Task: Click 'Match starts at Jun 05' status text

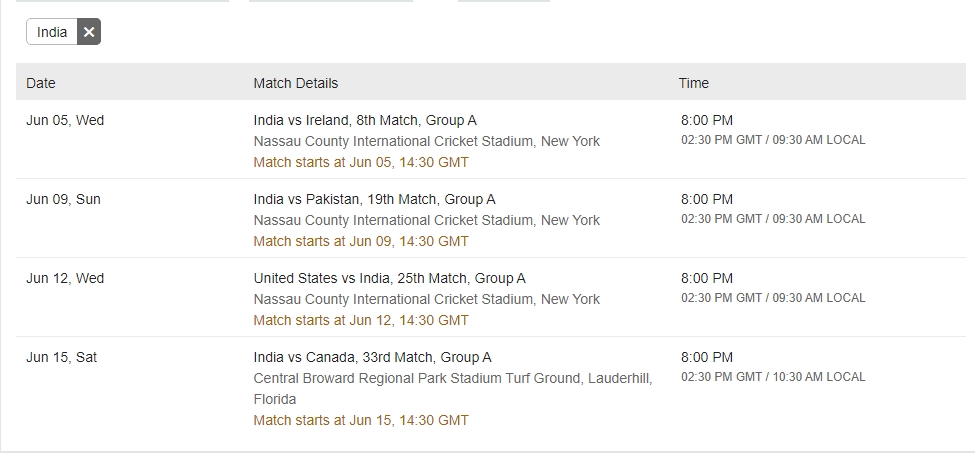Action: (x=361, y=162)
